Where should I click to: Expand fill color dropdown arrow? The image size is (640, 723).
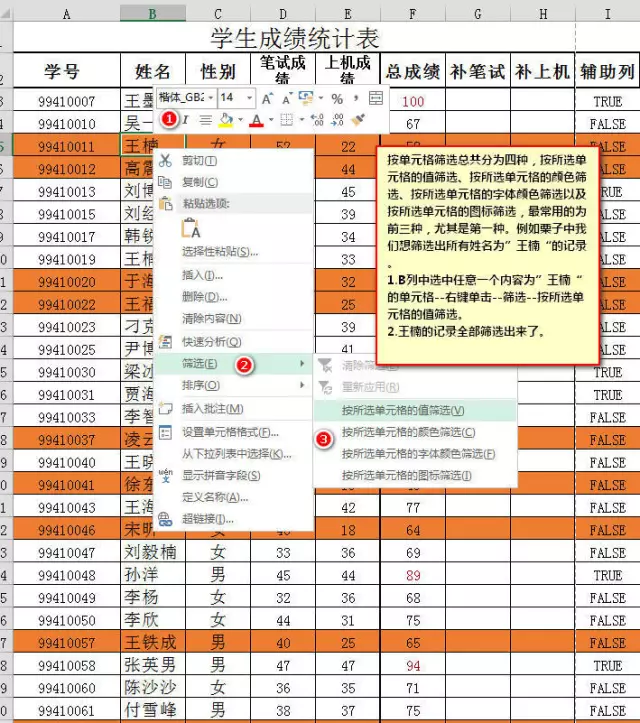tap(240, 120)
